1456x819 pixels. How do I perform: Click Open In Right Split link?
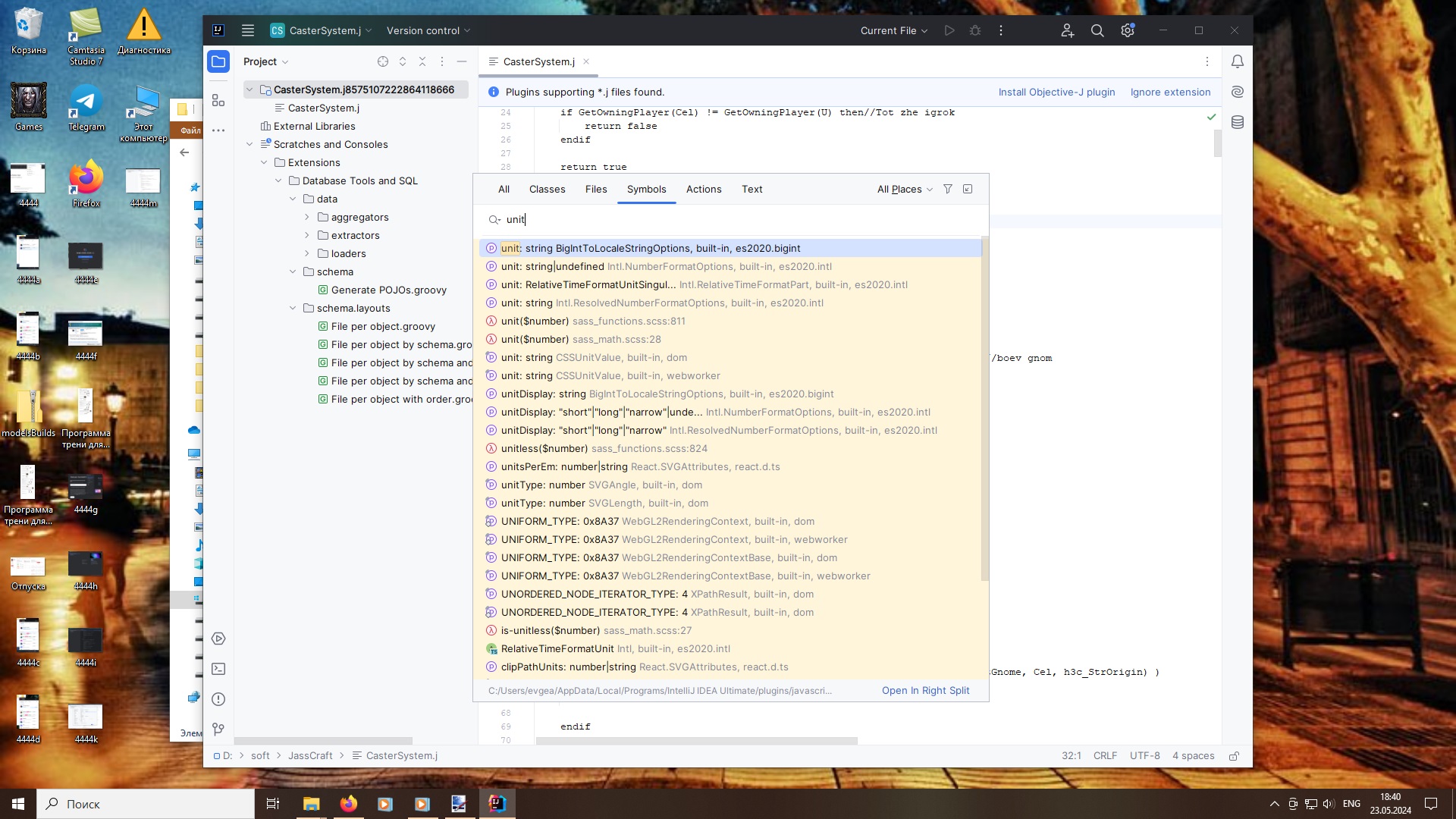point(925,690)
